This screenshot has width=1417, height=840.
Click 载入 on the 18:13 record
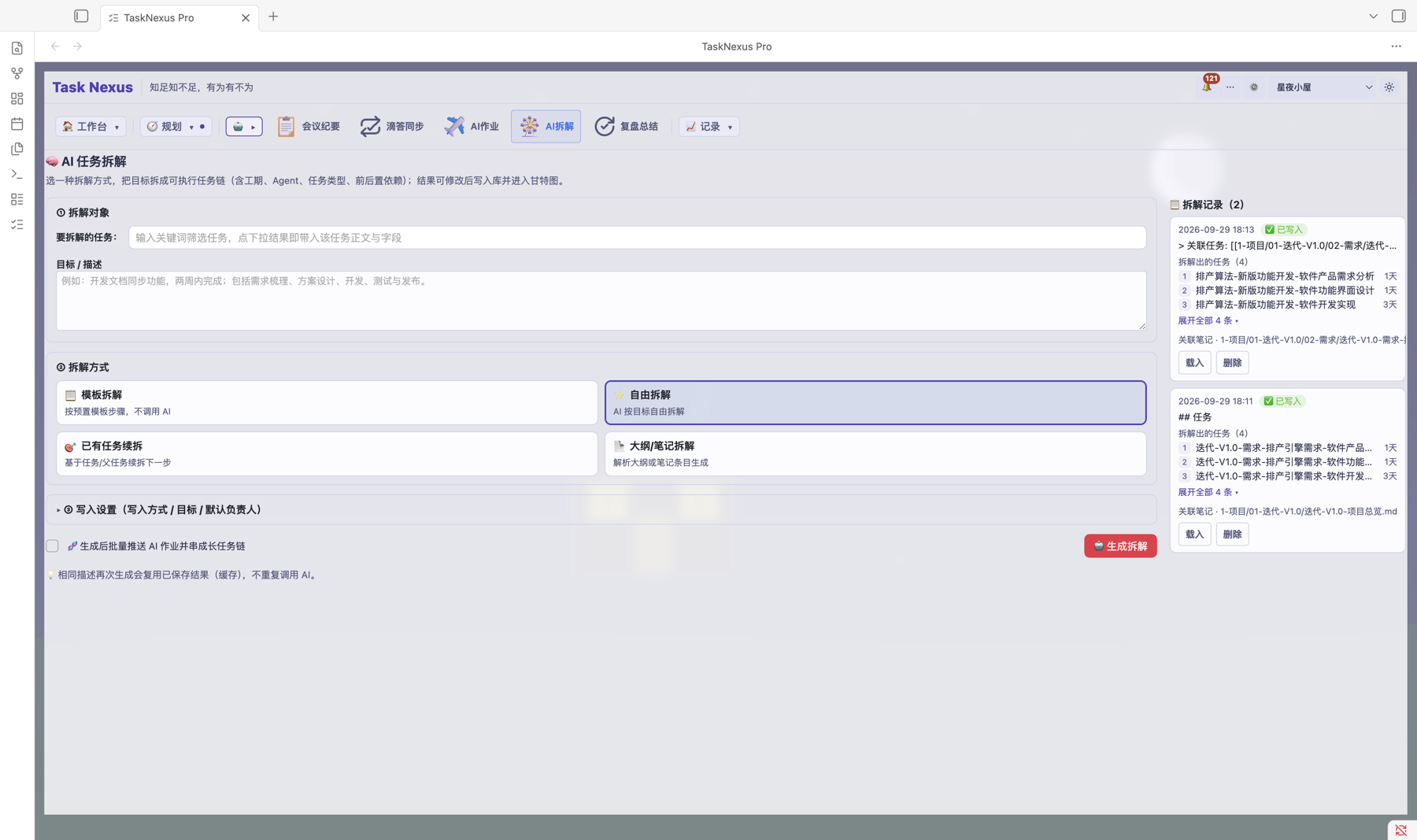(1194, 363)
